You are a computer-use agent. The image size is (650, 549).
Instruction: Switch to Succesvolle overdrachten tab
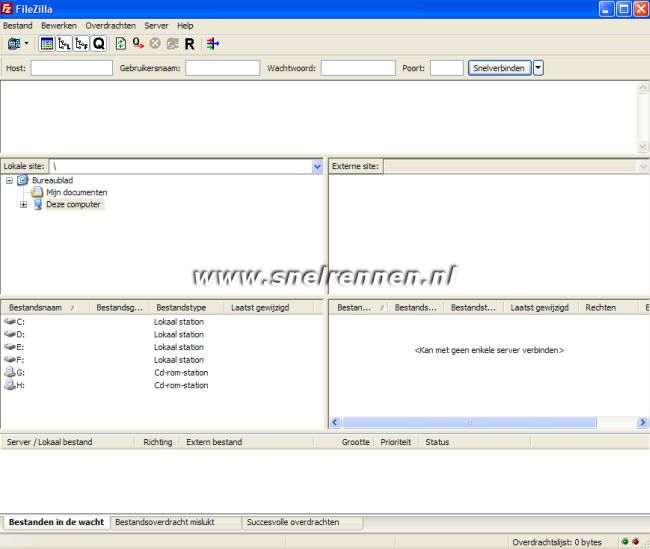point(303,522)
